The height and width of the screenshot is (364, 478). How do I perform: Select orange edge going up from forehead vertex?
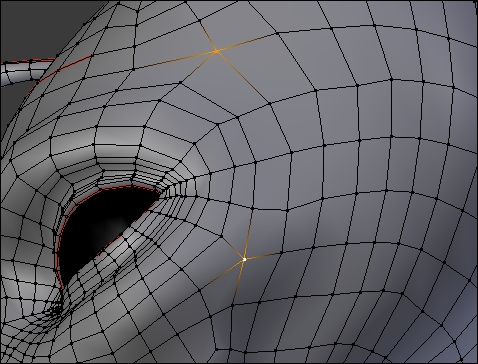[208, 35]
